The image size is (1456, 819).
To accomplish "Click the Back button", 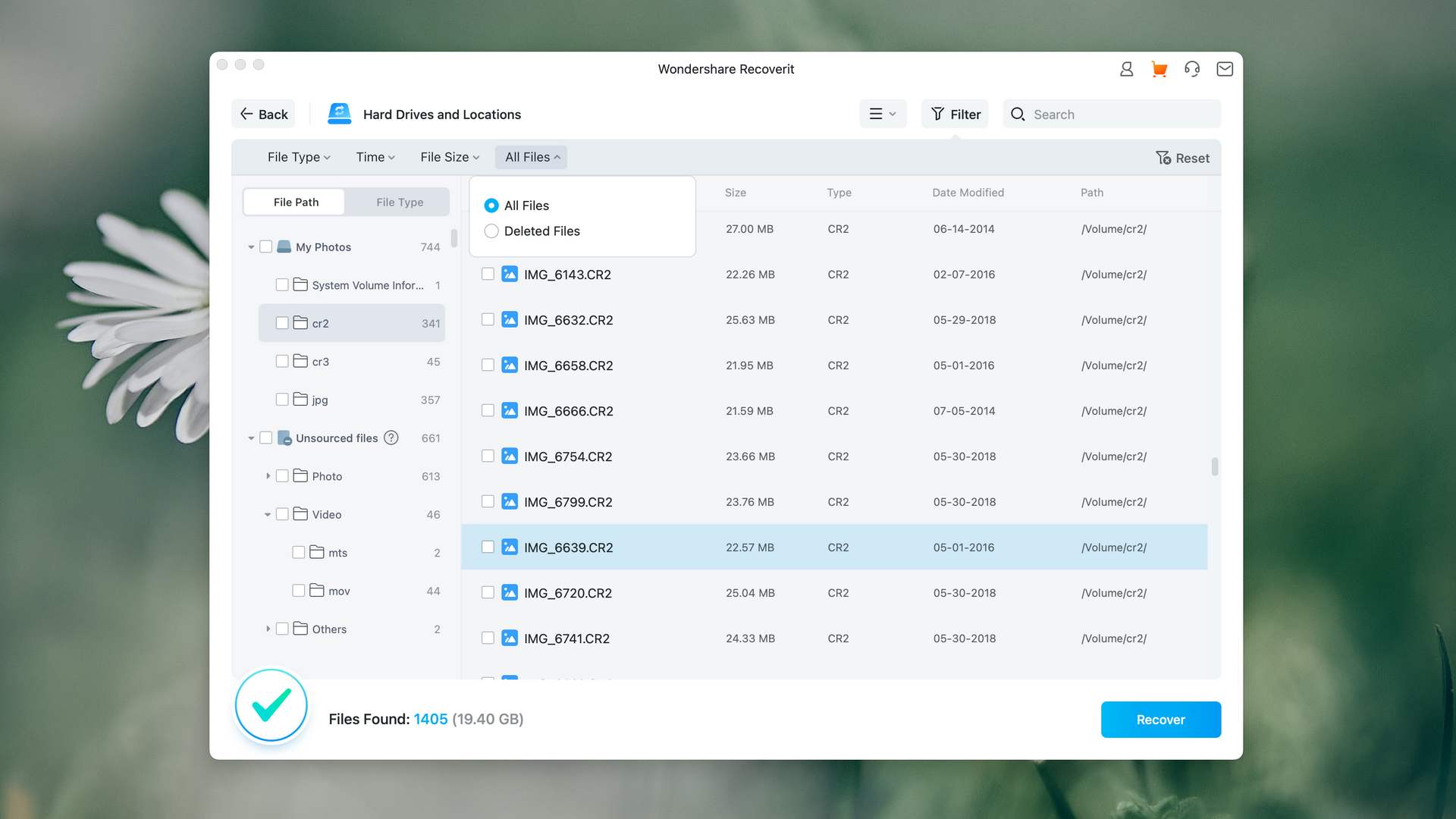I will [263, 114].
